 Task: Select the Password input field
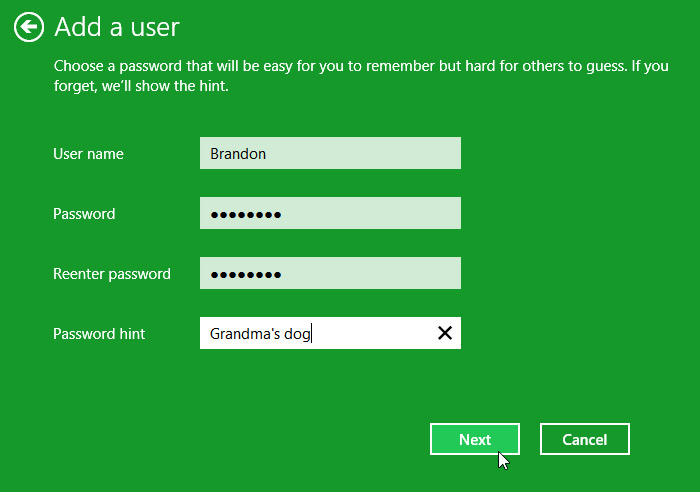tap(330, 214)
